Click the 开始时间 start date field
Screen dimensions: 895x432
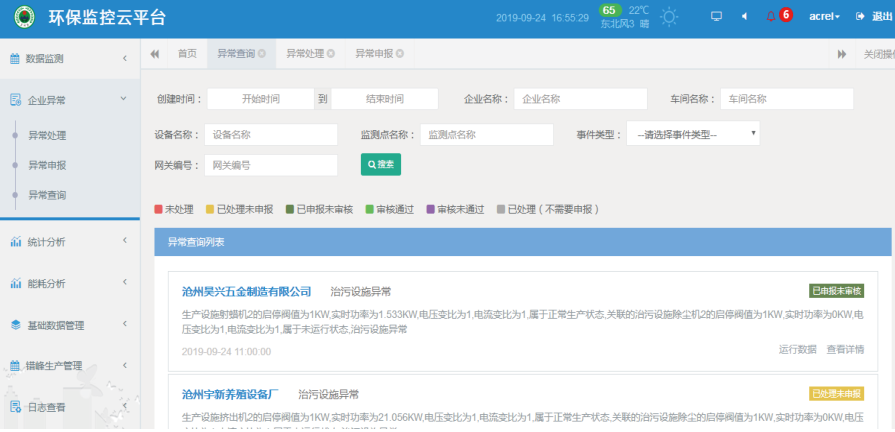(x=259, y=99)
